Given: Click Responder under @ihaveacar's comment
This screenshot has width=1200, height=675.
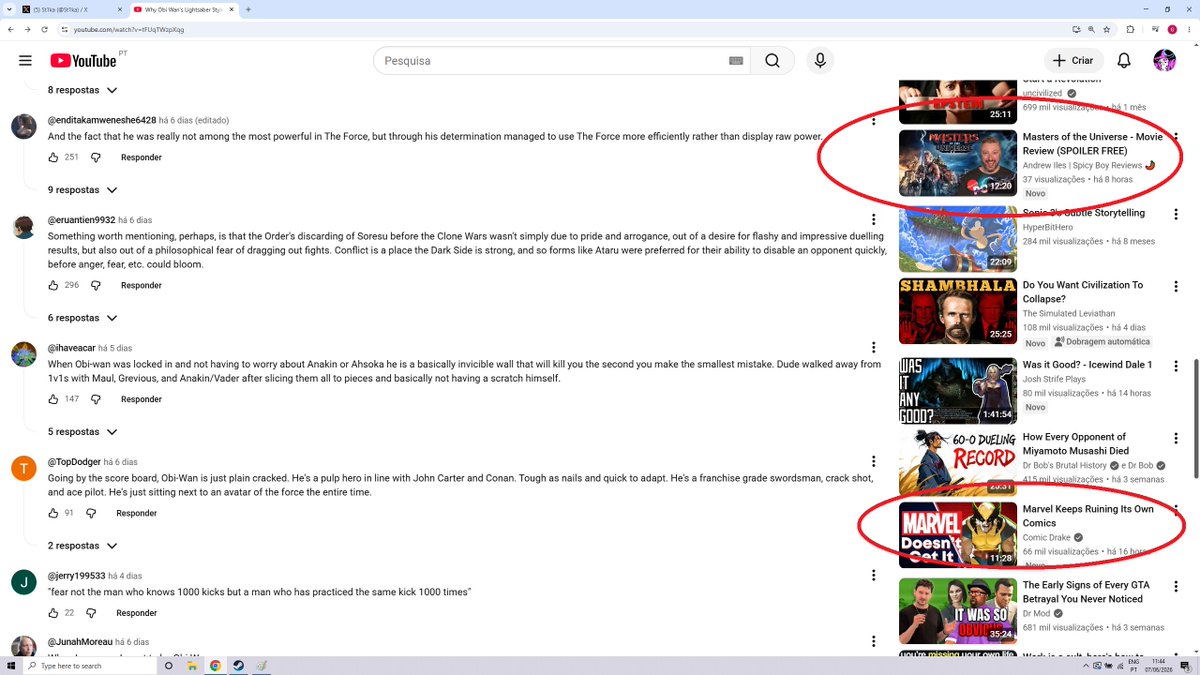Looking at the screenshot, I should 141,399.
